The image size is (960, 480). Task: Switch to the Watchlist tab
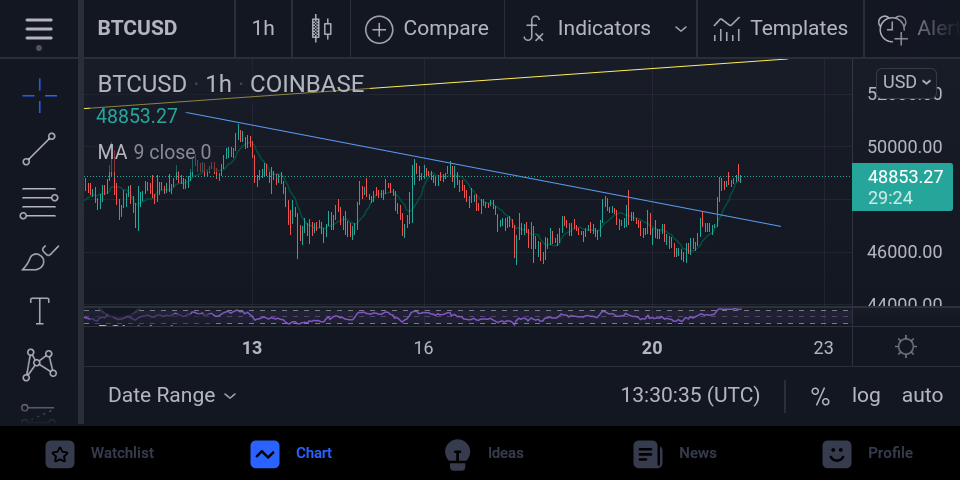pyautogui.click(x=100, y=453)
